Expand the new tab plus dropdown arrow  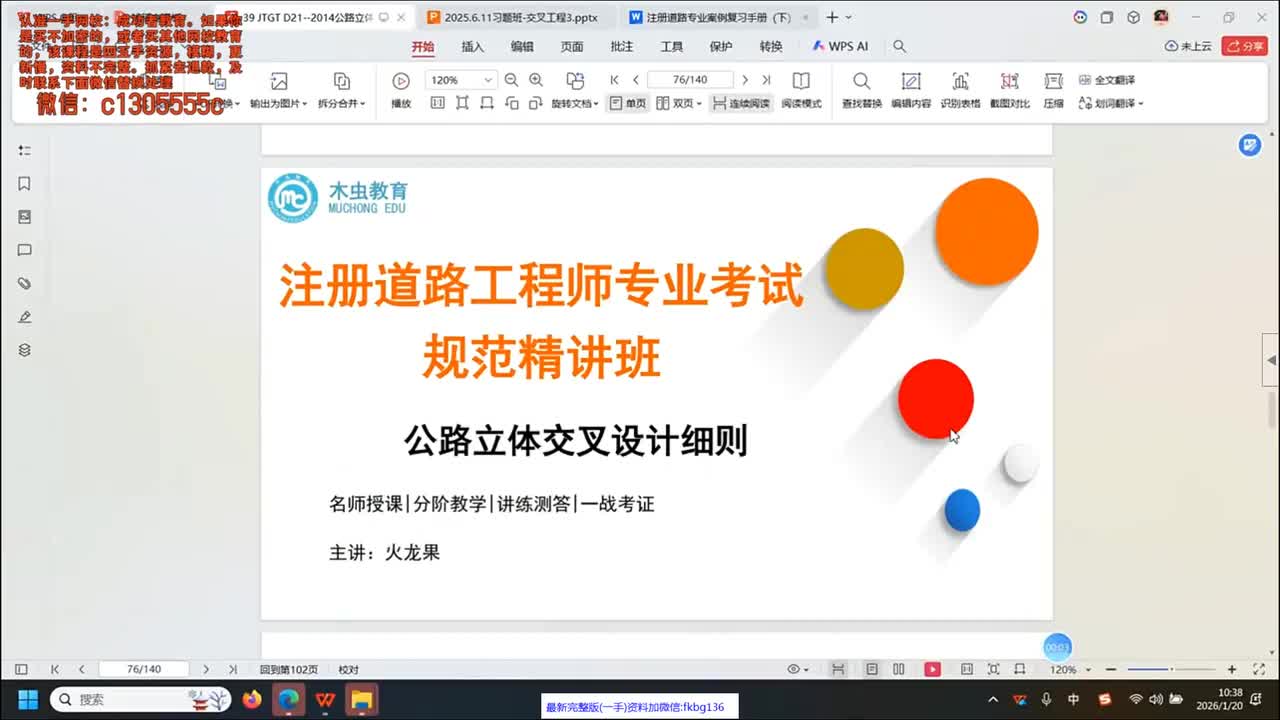pyautogui.click(x=849, y=17)
